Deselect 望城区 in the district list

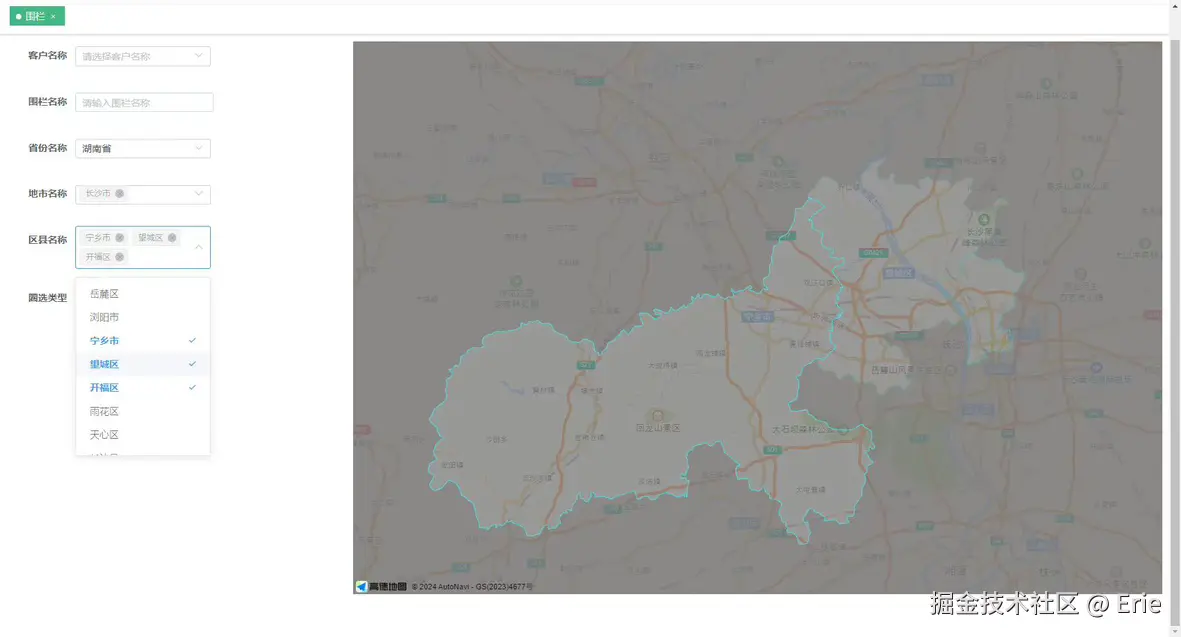104,363
